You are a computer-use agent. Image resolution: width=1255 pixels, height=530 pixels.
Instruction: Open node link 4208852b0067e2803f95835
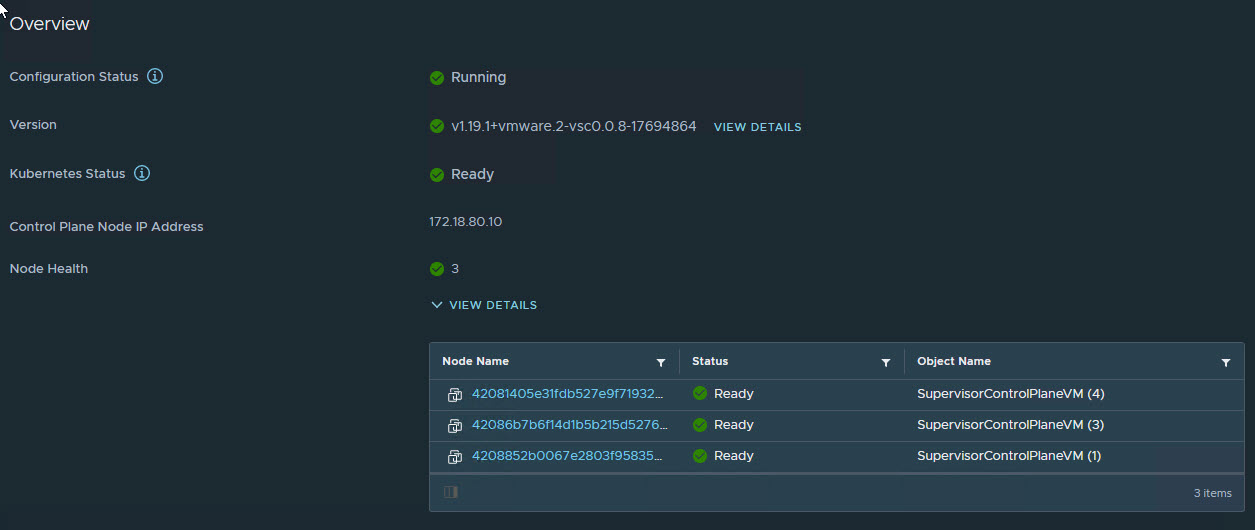568,456
